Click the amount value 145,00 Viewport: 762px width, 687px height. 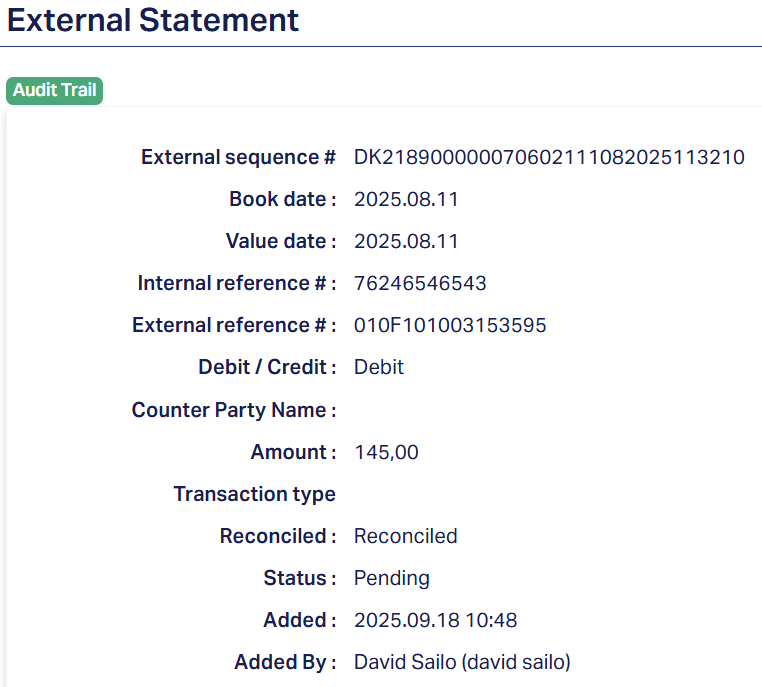(x=386, y=452)
